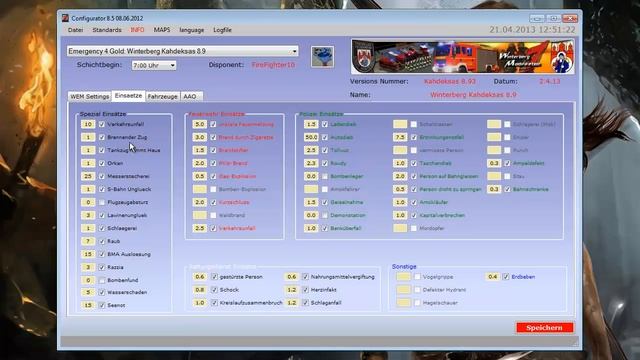The height and width of the screenshot is (360, 640).
Task: Toggle the gestürzte Person checkbox
Action: [x=214, y=277]
